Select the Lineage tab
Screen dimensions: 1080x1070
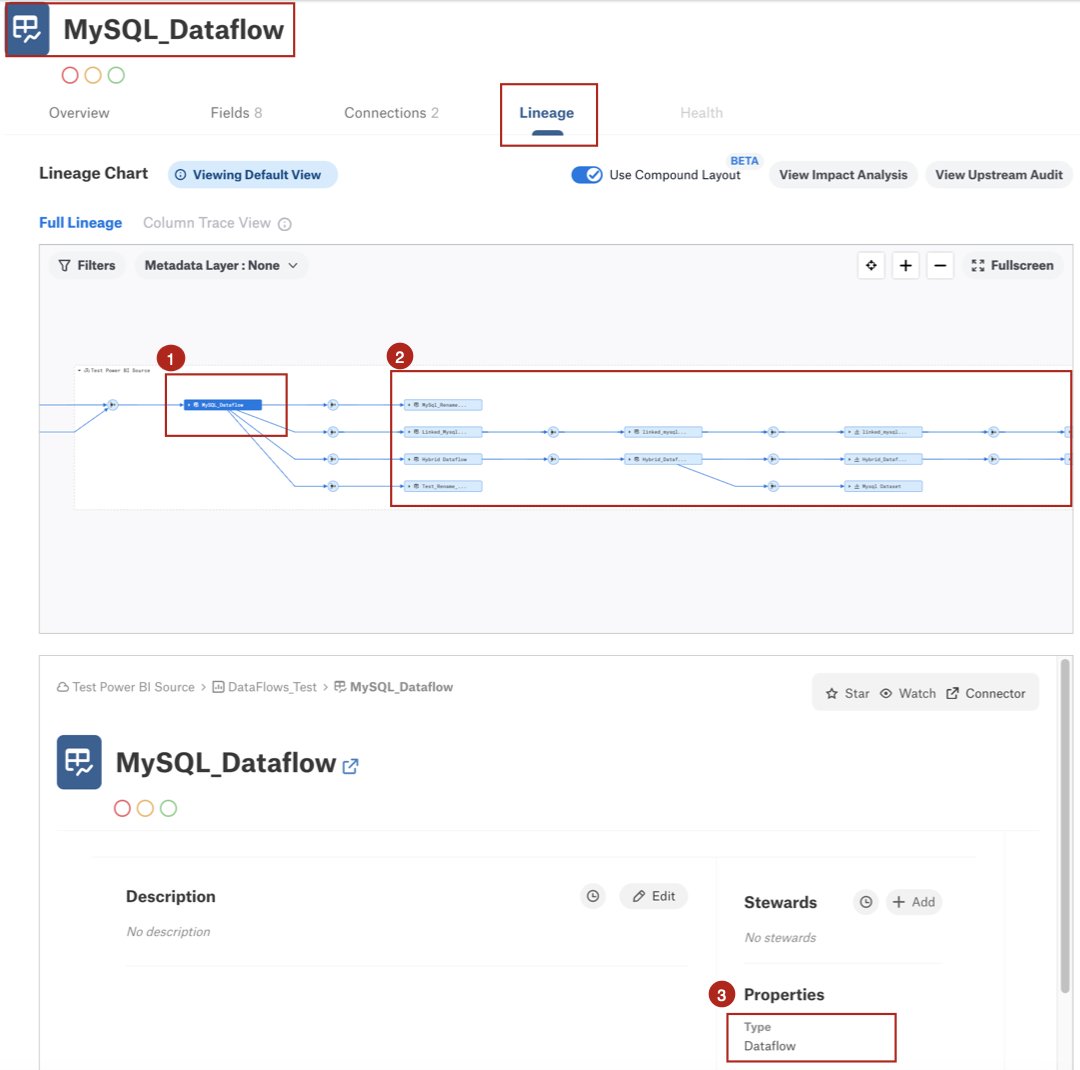(547, 113)
